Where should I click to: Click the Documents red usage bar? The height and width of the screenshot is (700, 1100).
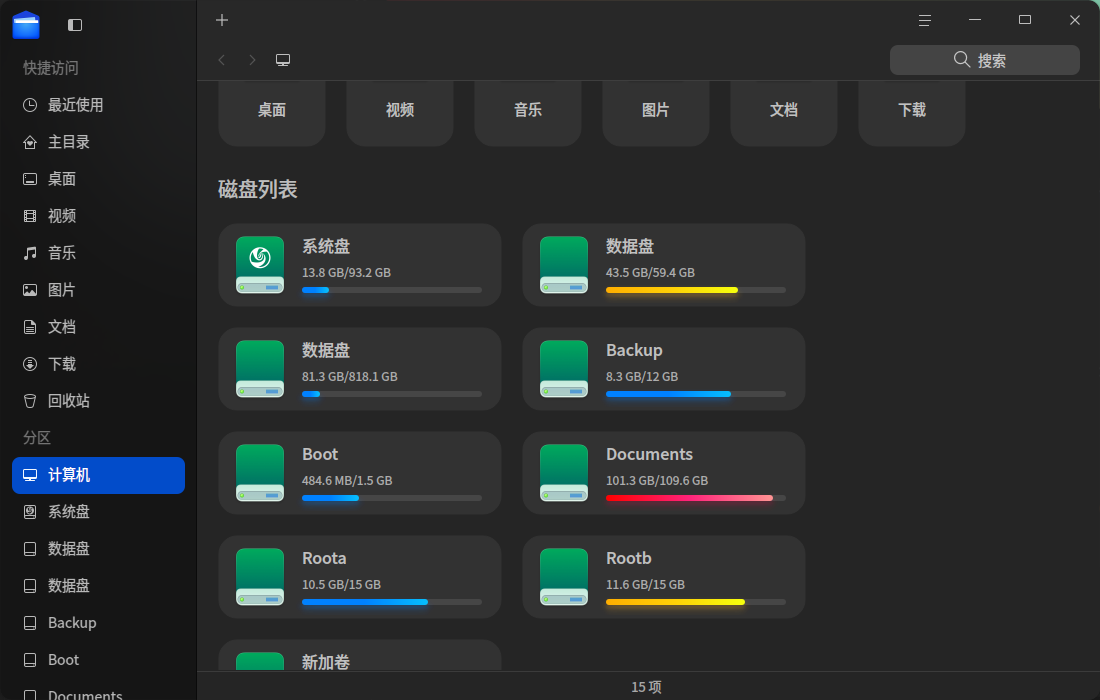pos(695,498)
